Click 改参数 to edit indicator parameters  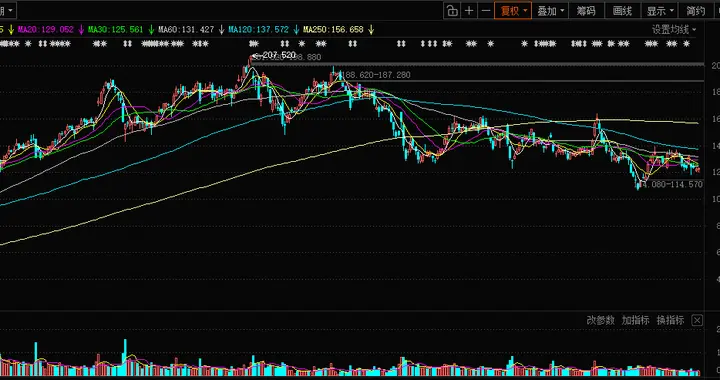601,320
